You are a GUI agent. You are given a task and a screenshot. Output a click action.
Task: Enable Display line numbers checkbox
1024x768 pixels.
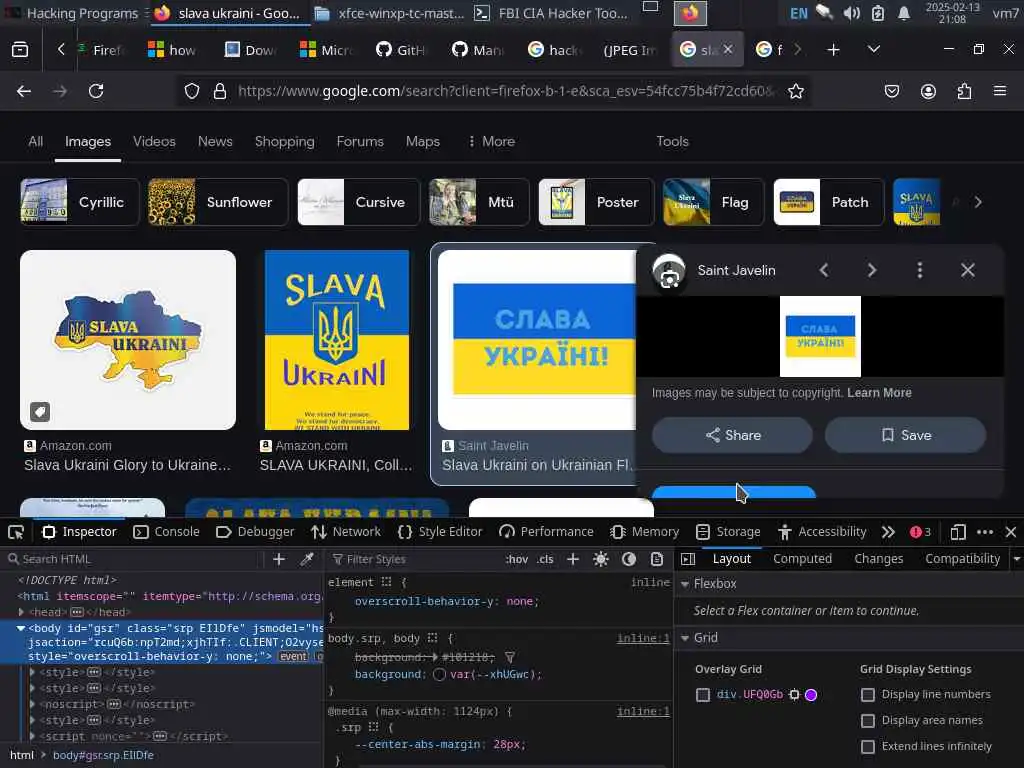click(x=868, y=695)
